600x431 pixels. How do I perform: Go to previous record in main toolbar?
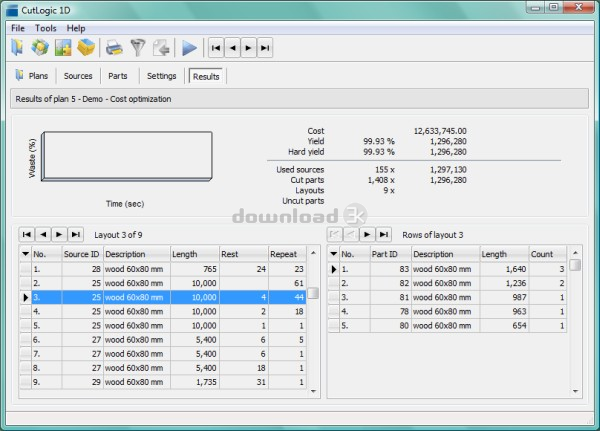pos(232,48)
